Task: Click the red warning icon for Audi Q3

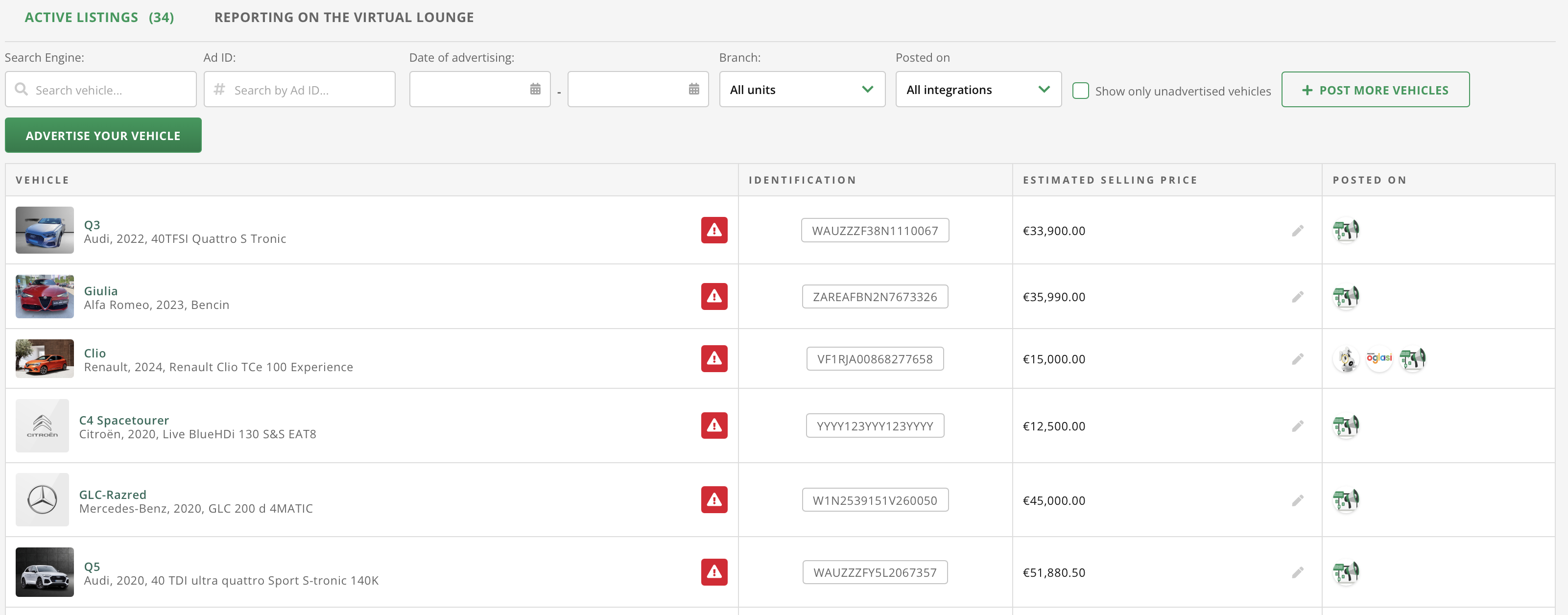Action: pos(713,230)
